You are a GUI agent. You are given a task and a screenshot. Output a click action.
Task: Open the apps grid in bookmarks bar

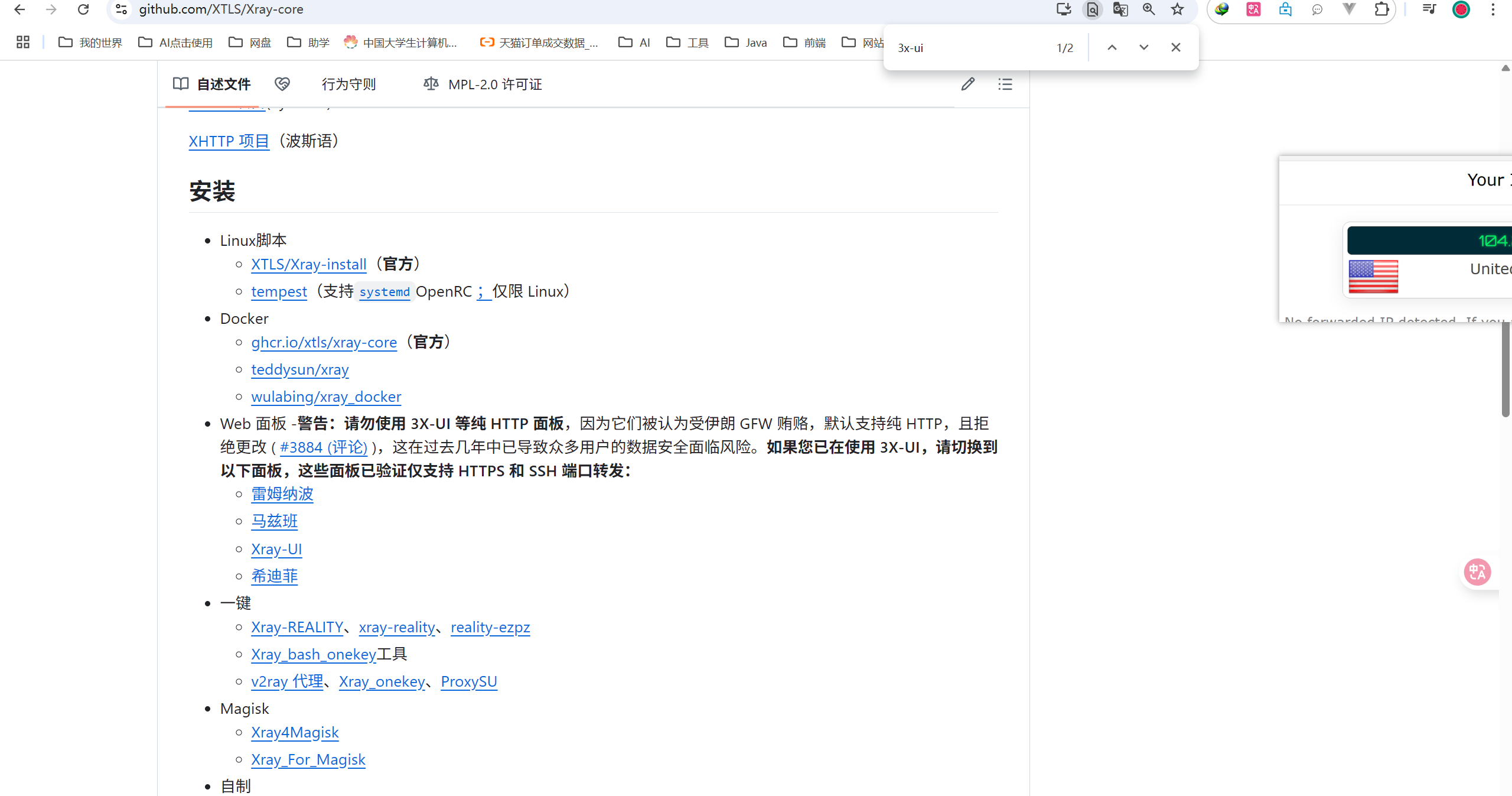[23, 42]
